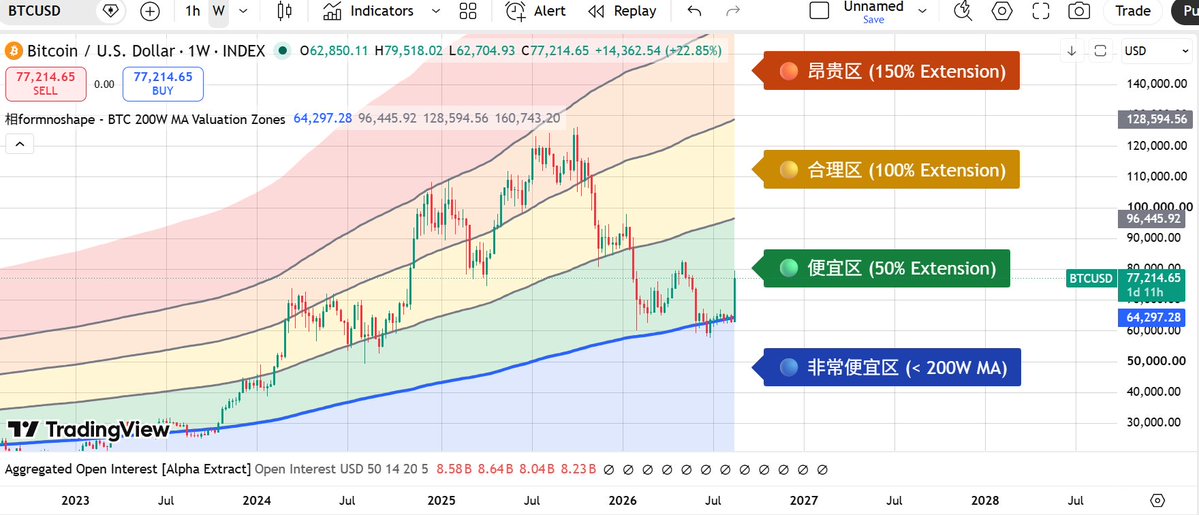The image size is (1199, 515).
Task: Select the W weekly timeframe
Action: coord(219,11)
